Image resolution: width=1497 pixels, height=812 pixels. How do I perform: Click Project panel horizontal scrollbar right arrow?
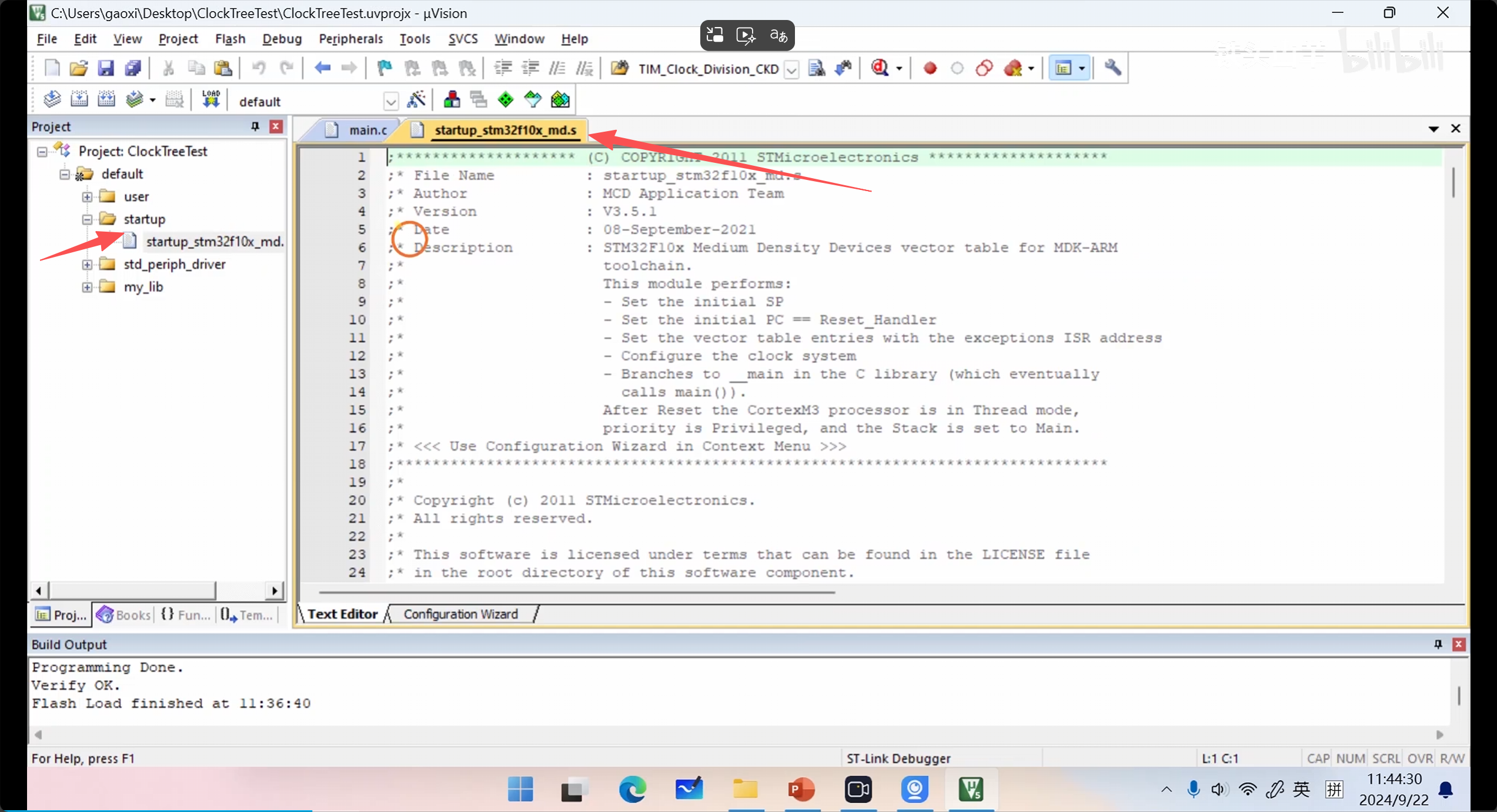[x=274, y=590]
